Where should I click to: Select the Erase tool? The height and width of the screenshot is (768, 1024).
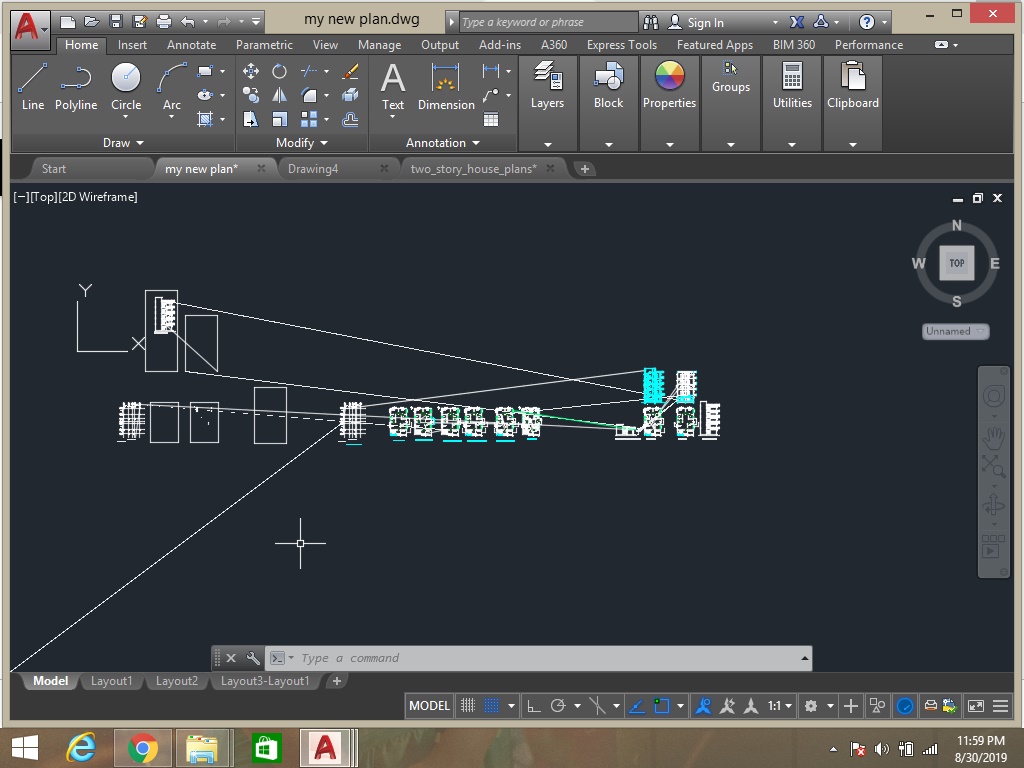click(349, 72)
